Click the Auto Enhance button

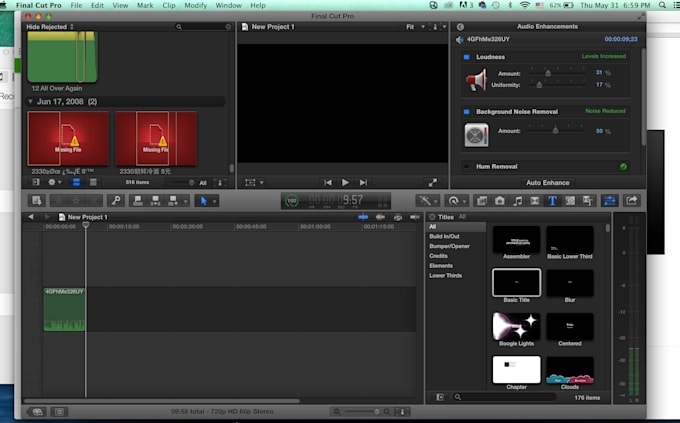pyautogui.click(x=546, y=183)
